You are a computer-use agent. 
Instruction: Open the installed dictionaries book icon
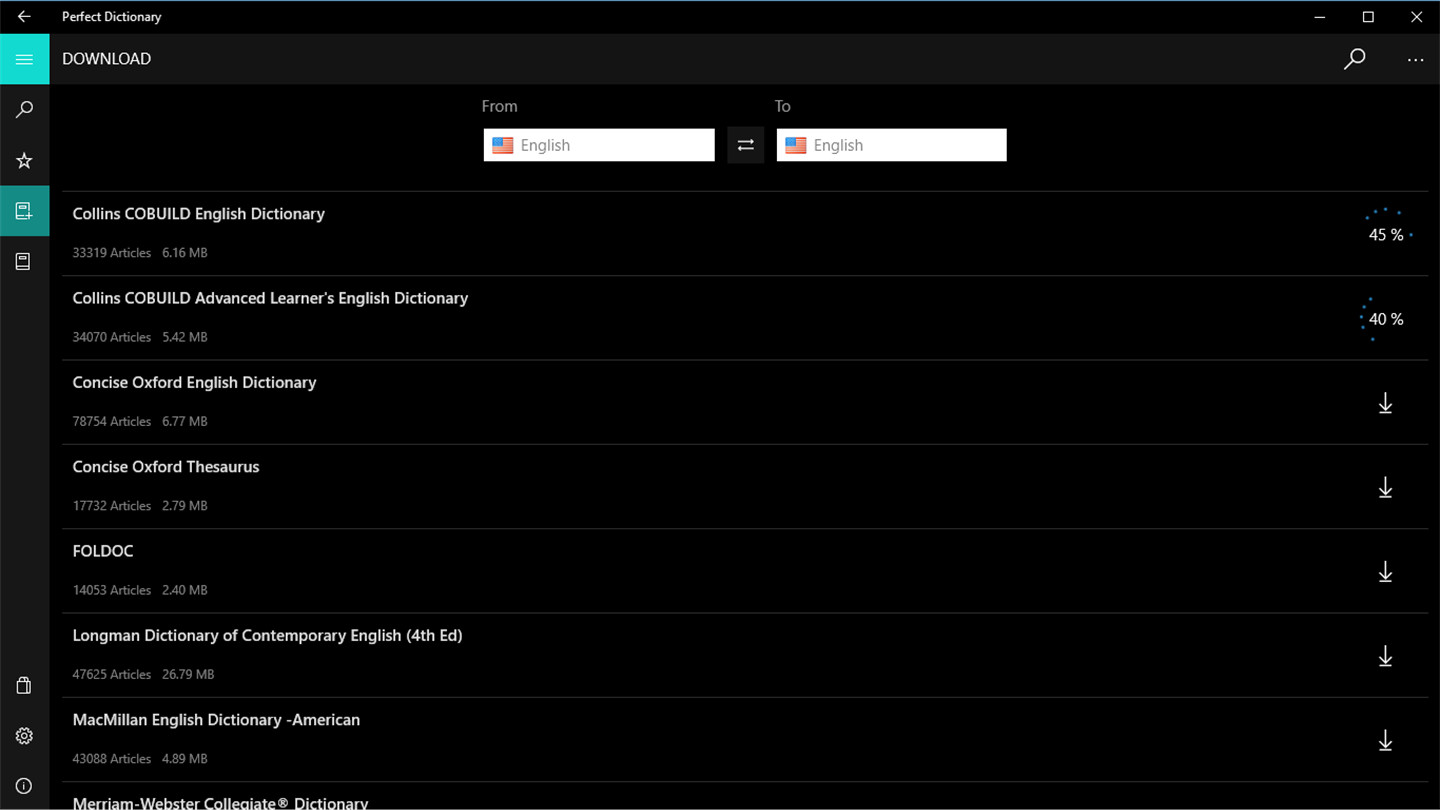point(24,262)
